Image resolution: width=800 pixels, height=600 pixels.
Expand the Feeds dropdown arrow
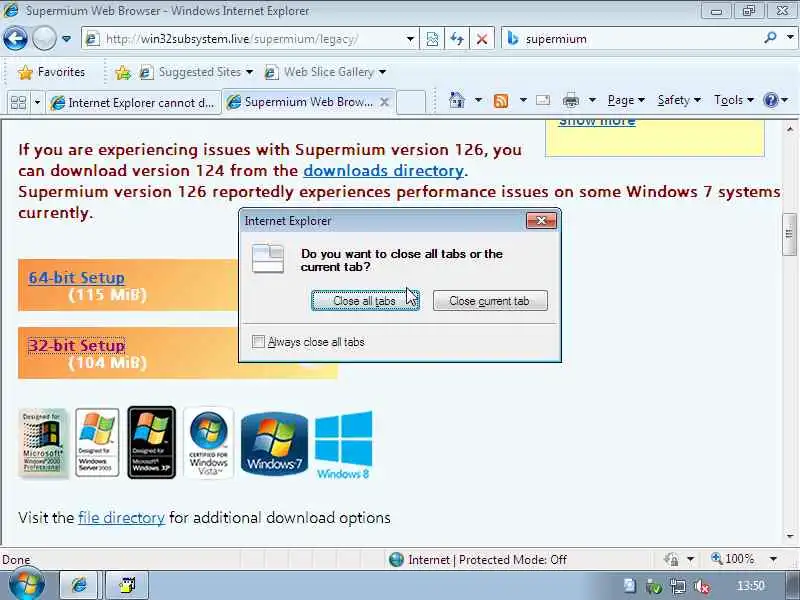tap(523, 100)
